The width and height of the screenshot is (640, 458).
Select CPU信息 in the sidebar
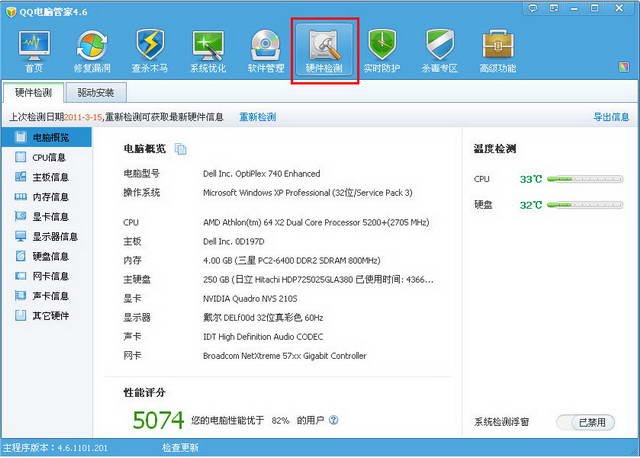click(49, 157)
